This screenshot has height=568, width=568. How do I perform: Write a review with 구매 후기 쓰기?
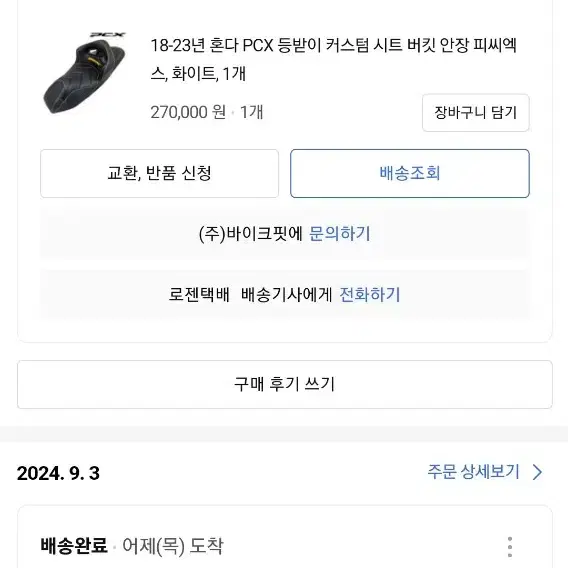click(285, 384)
